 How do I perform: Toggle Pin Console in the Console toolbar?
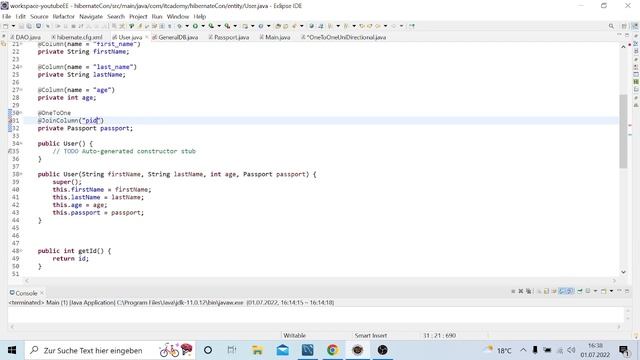click(x=580, y=291)
